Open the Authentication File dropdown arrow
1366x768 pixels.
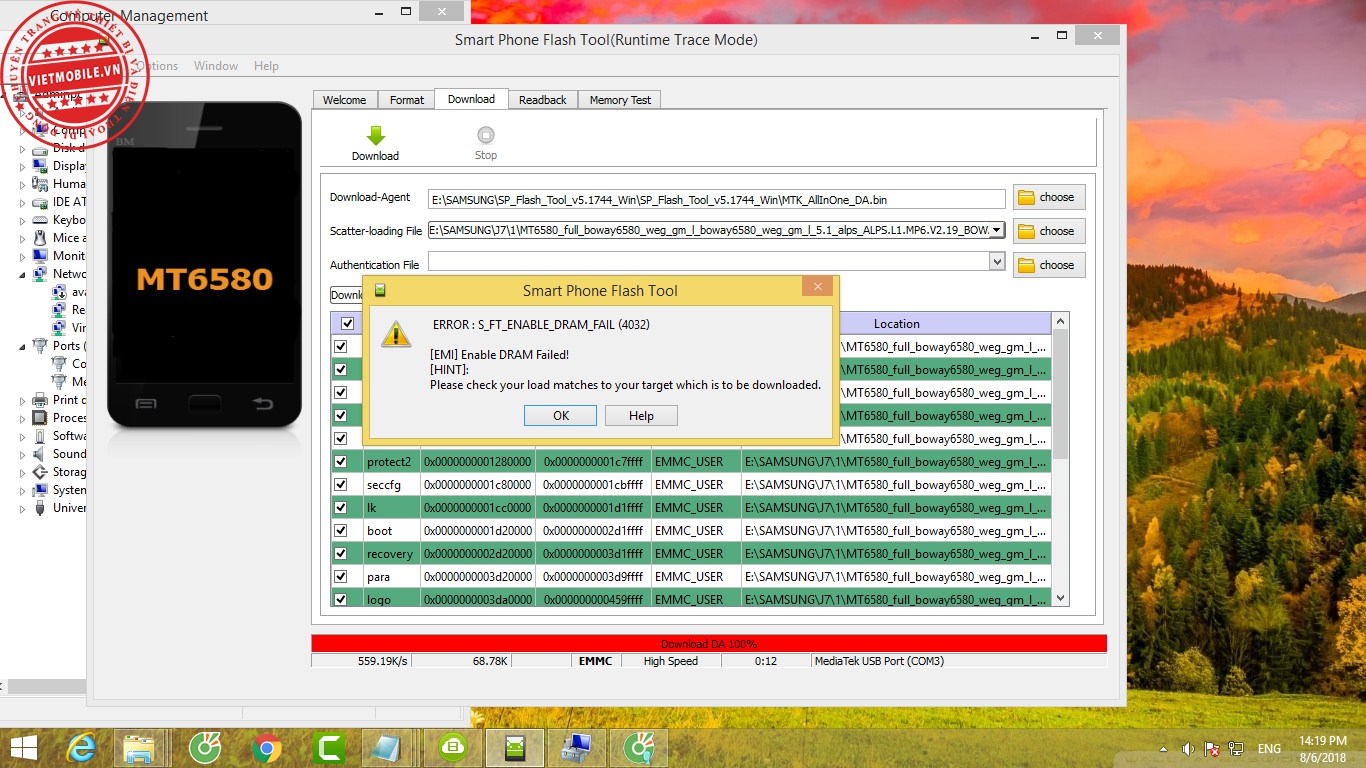coord(996,261)
